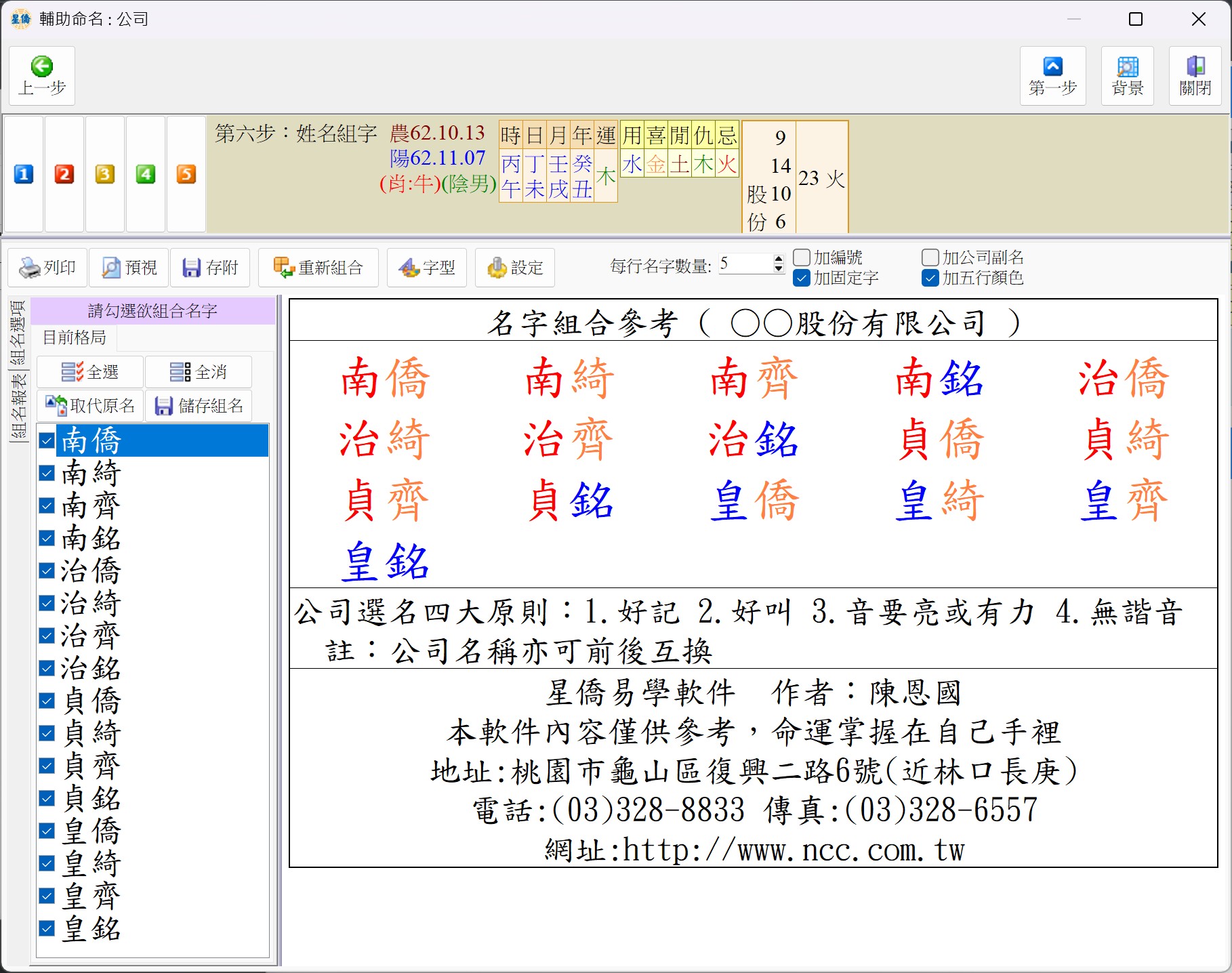Uncheck 治銘 in the name list
The height and width of the screenshot is (973, 1232).
pyautogui.click(x=47, y=668)
